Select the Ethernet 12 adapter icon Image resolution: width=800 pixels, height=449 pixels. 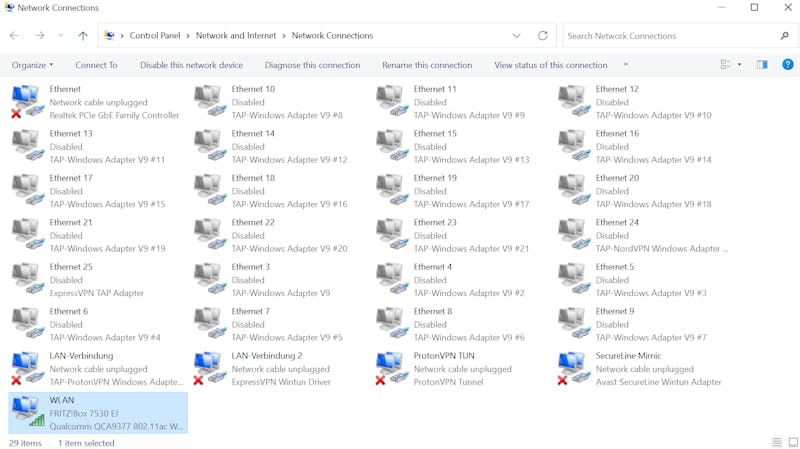574,101
